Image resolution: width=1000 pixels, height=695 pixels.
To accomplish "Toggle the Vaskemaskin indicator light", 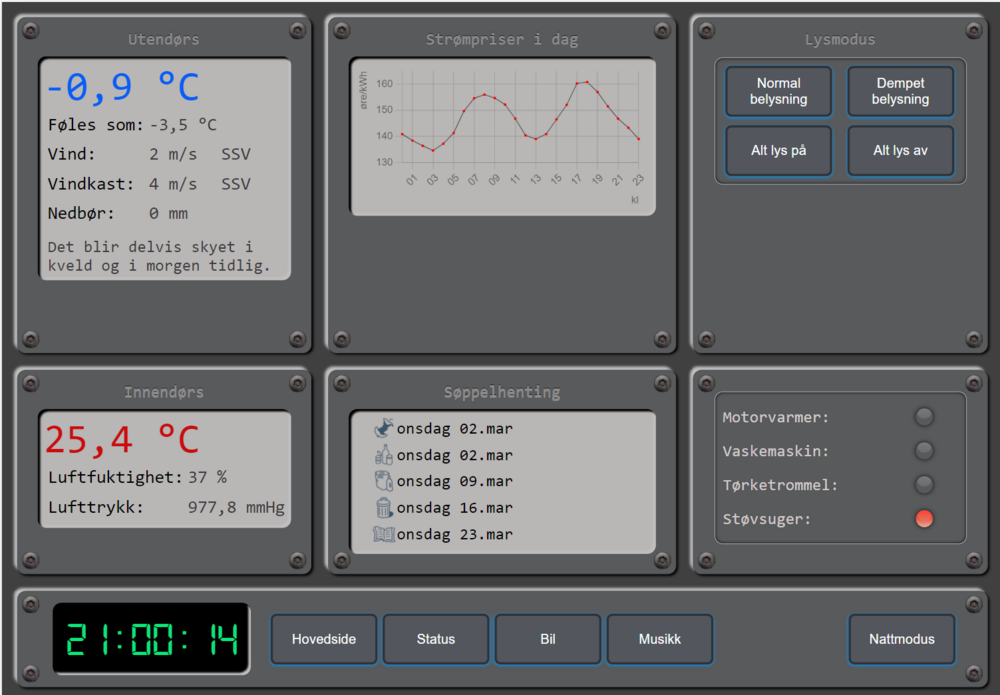I will [x=924, y=451].
